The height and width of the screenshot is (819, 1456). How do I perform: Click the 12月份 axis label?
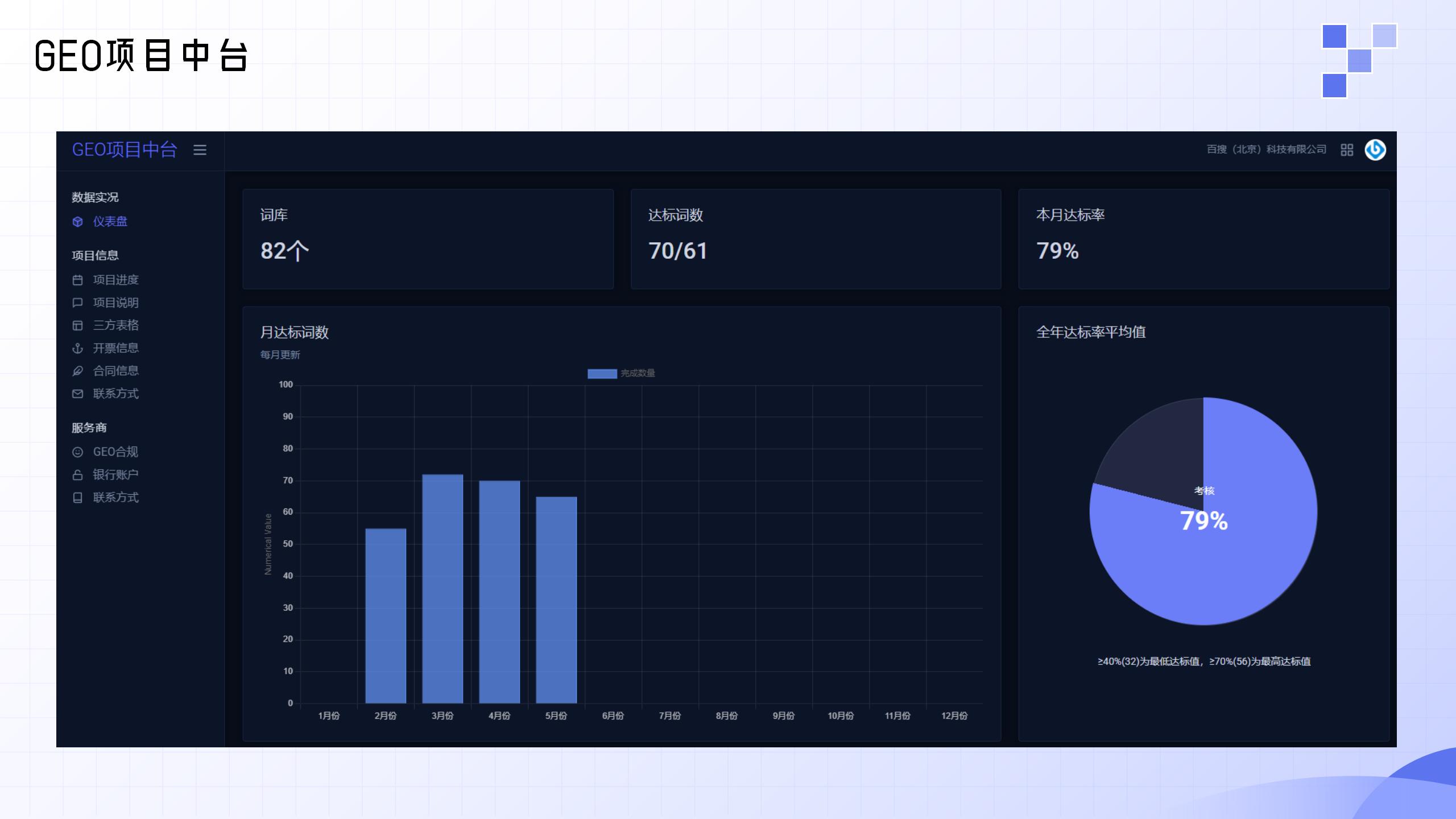(x=954, y=715)
